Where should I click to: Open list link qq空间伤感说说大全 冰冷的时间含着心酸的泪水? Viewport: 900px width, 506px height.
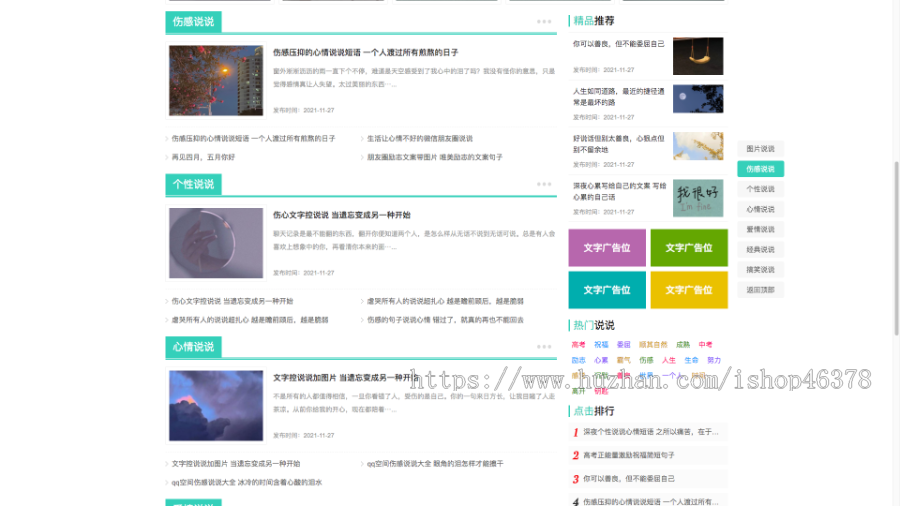(x=247, y=482)
